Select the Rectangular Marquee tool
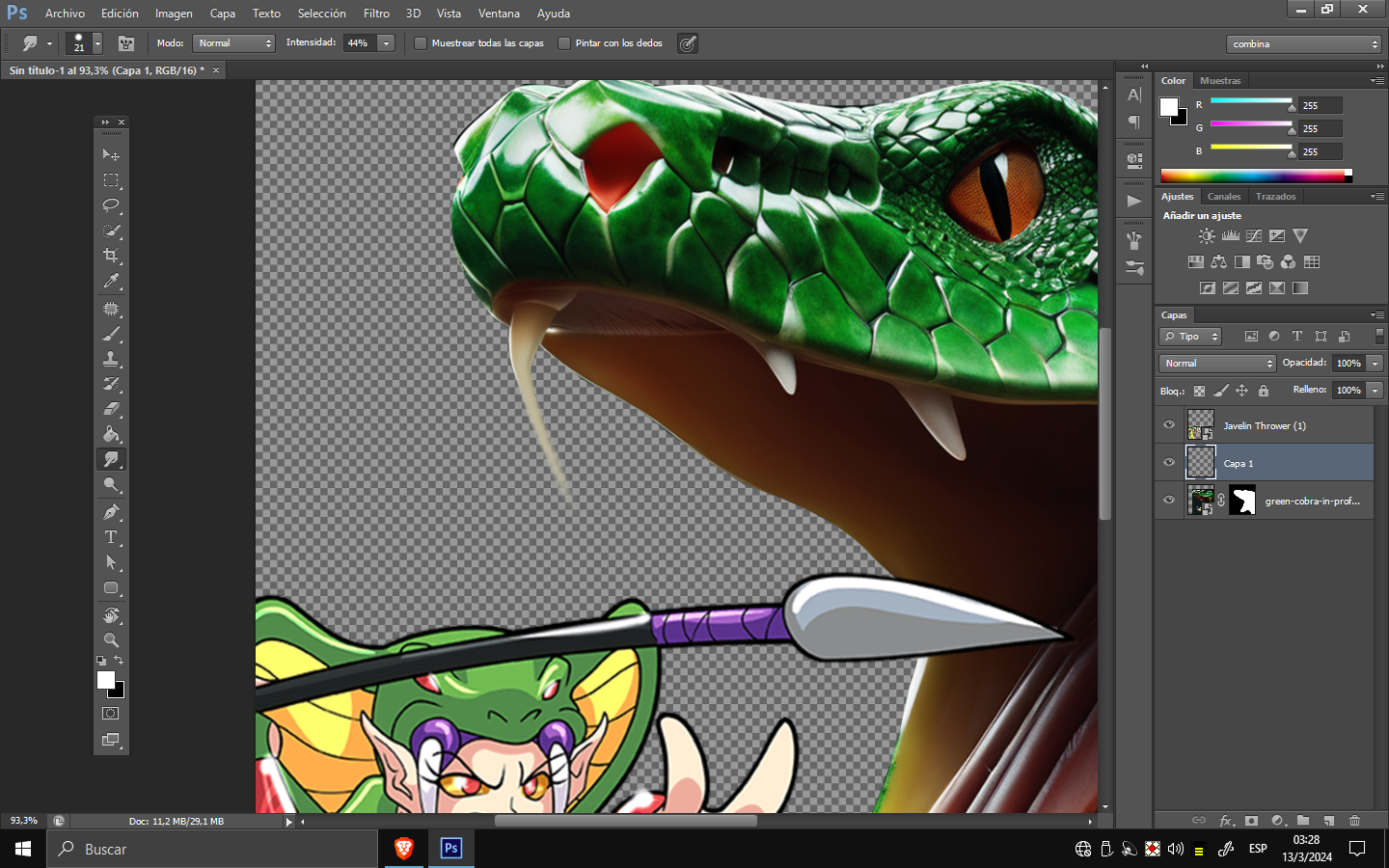Image resolution: width=1389 pixels, height=868 pixels. [111, 180]
